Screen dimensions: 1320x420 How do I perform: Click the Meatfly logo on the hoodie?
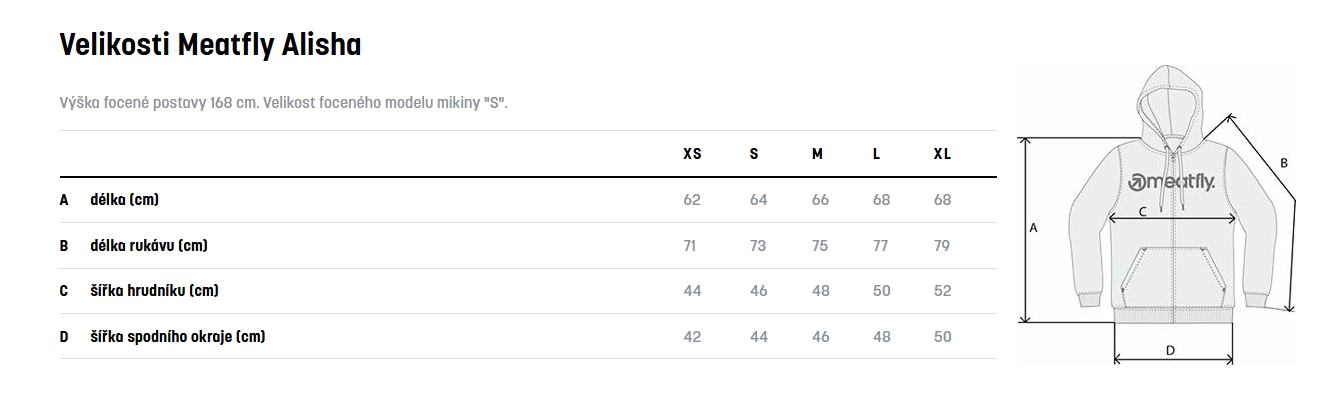coord(1171,183)
